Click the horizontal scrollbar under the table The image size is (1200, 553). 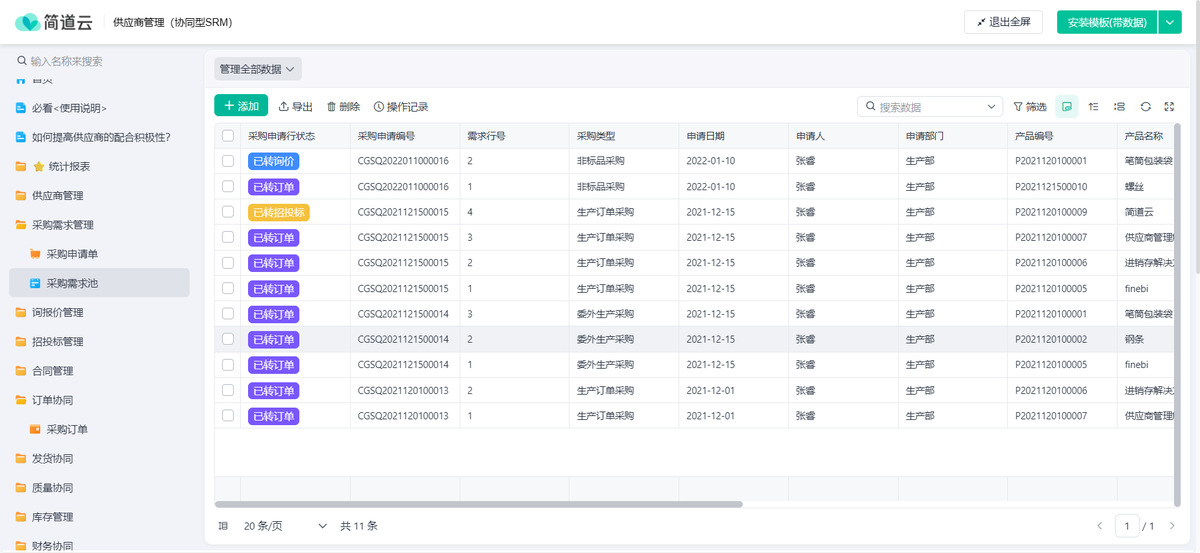tap(478, 504)
